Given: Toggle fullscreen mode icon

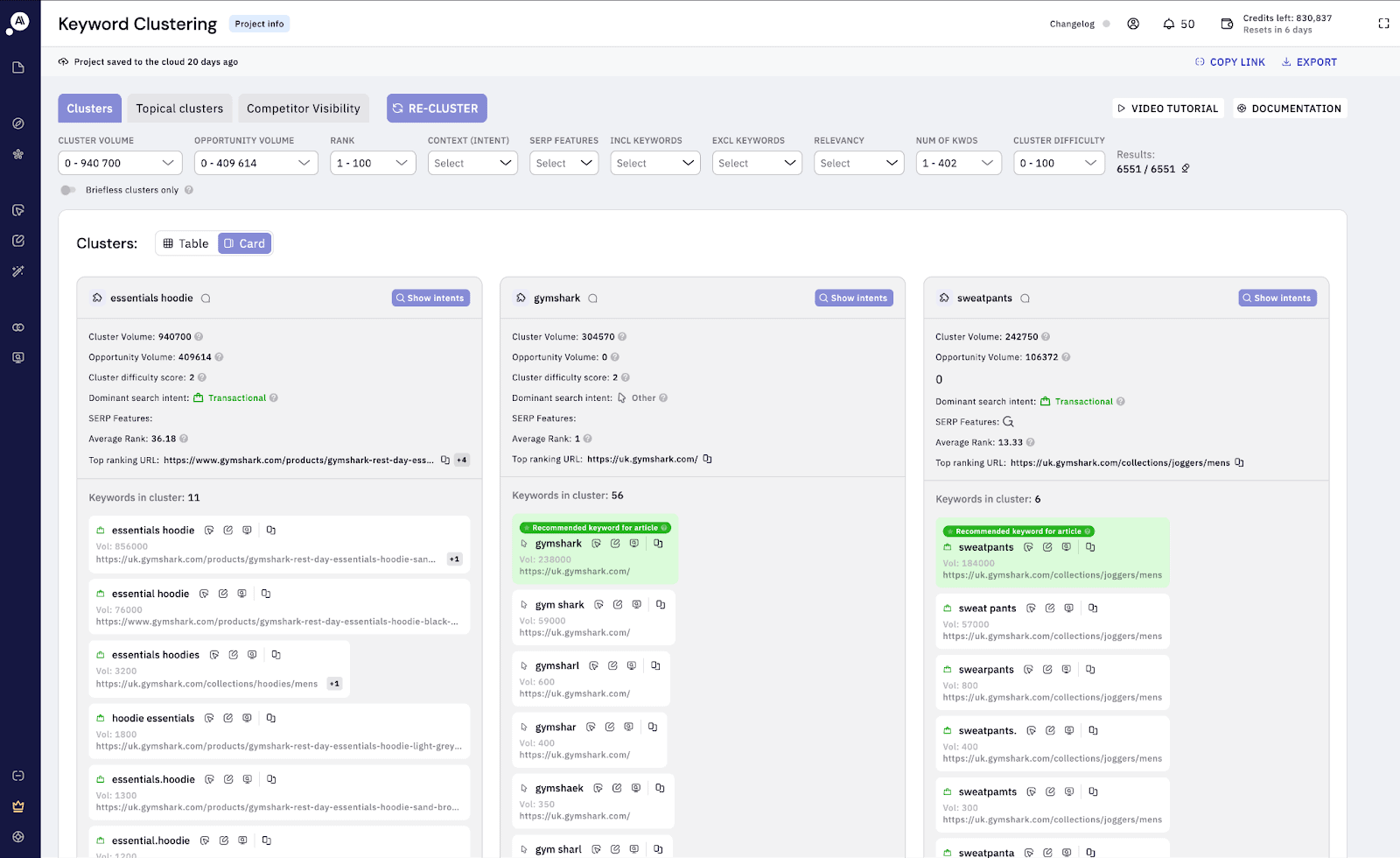Looking at the screenshot, I should point(1383,24).
